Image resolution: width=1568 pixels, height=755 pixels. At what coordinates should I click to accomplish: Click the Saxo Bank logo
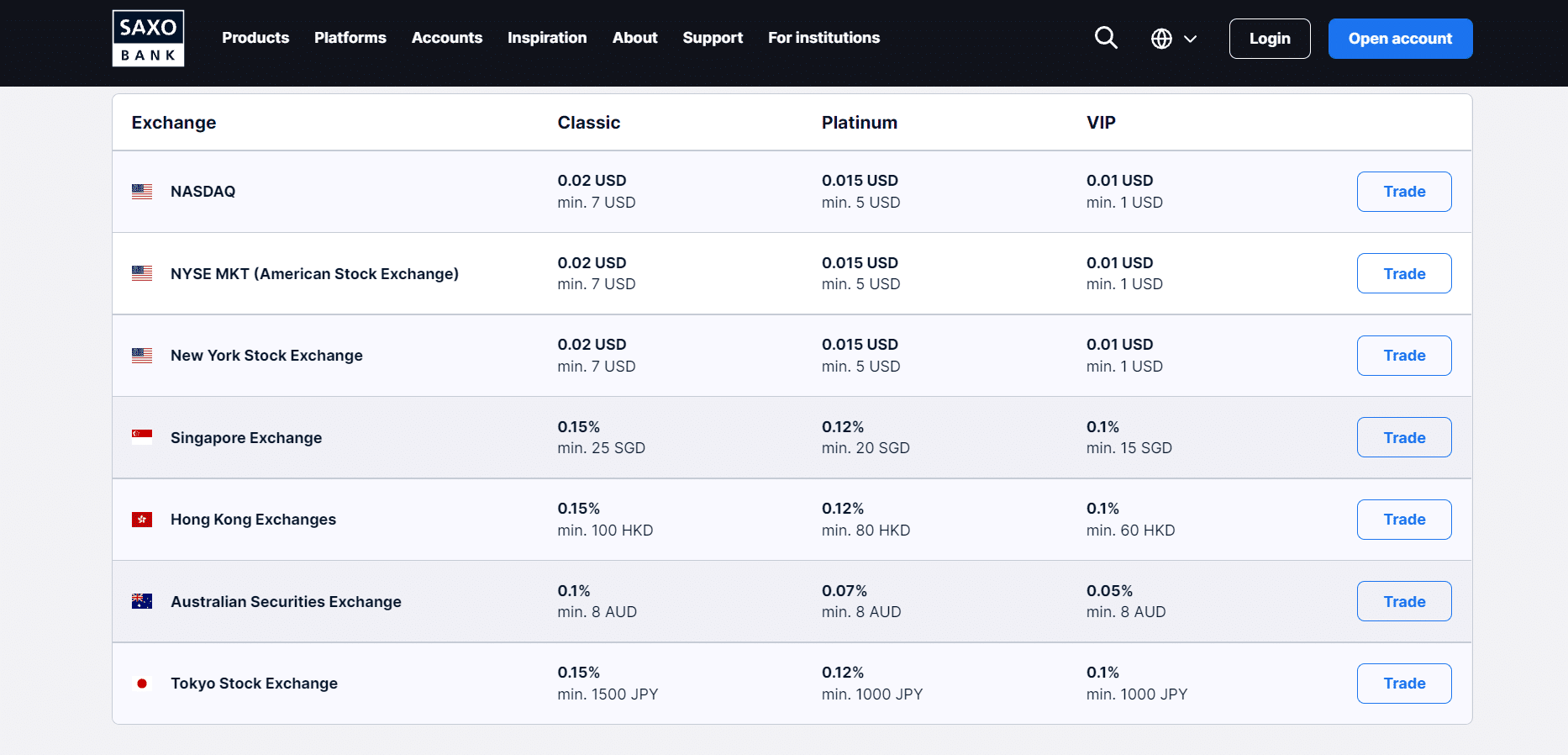[x=148, y=38]
